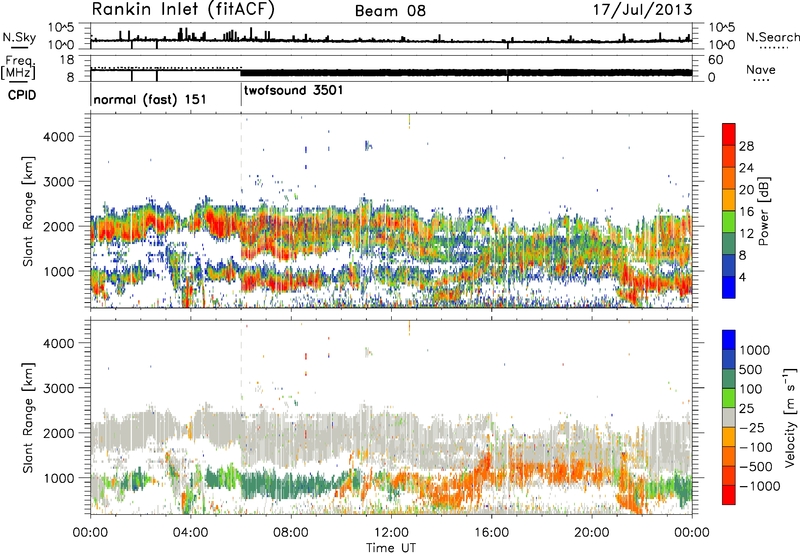800x554 pixels.
Task: Click the 'Beam 08' label
Action: [x=390, y=11]
